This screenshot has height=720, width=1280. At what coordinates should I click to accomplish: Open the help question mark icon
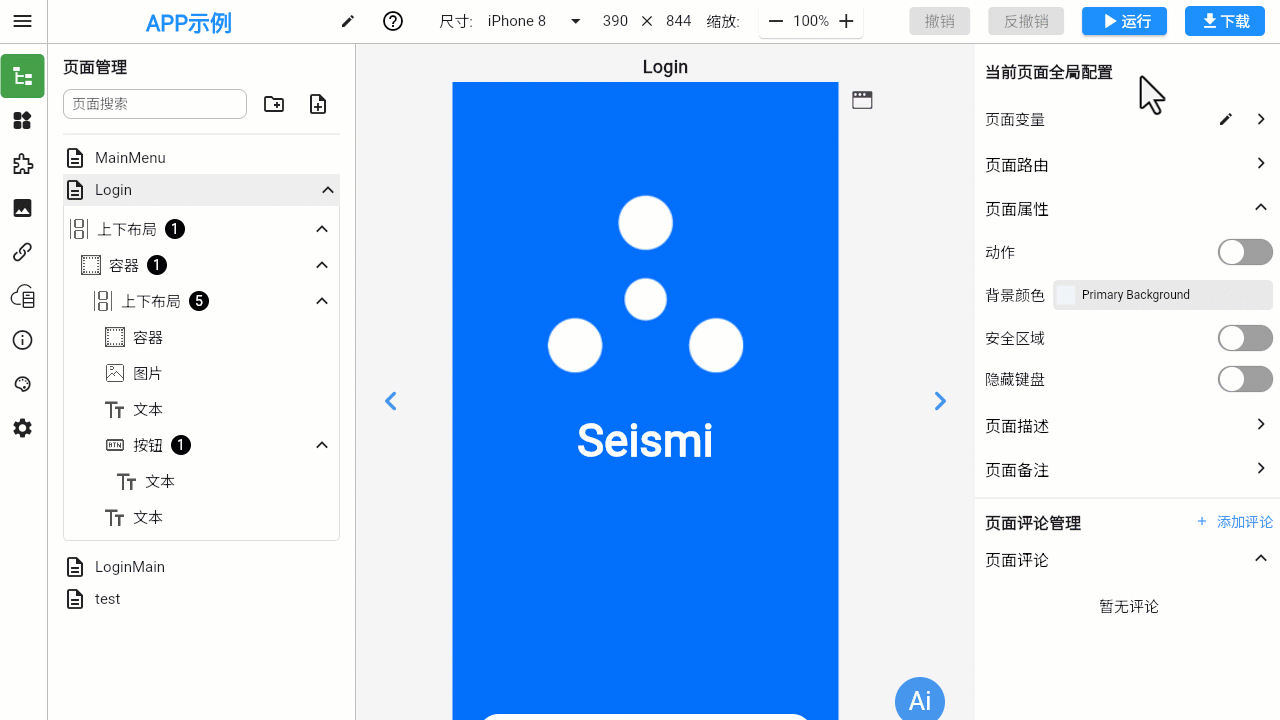(393, 21)
